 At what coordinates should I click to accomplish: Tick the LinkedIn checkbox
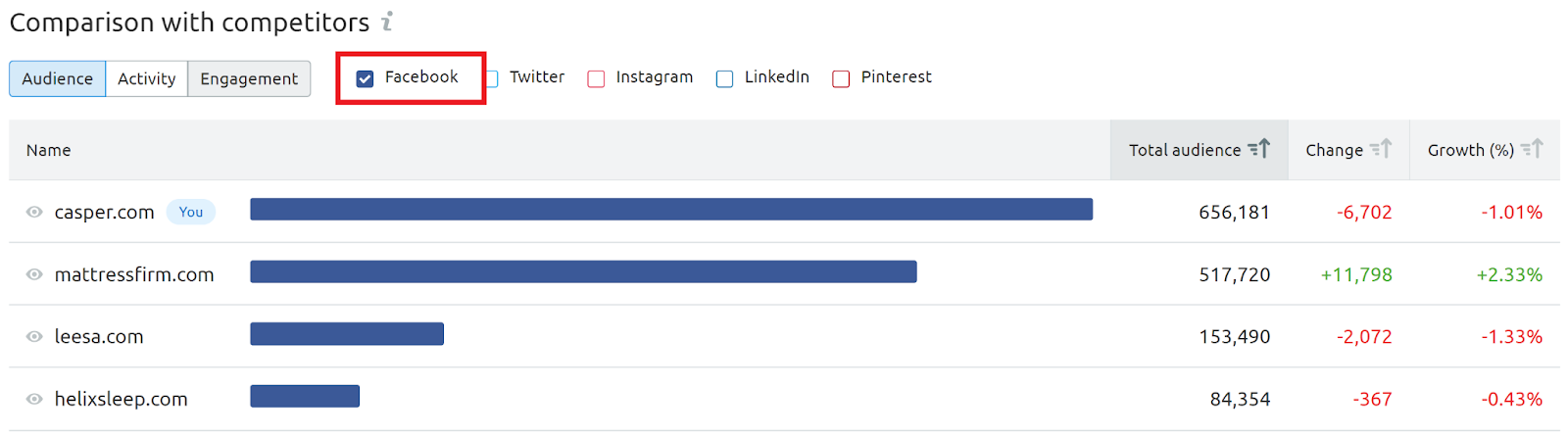coord(724,78)
